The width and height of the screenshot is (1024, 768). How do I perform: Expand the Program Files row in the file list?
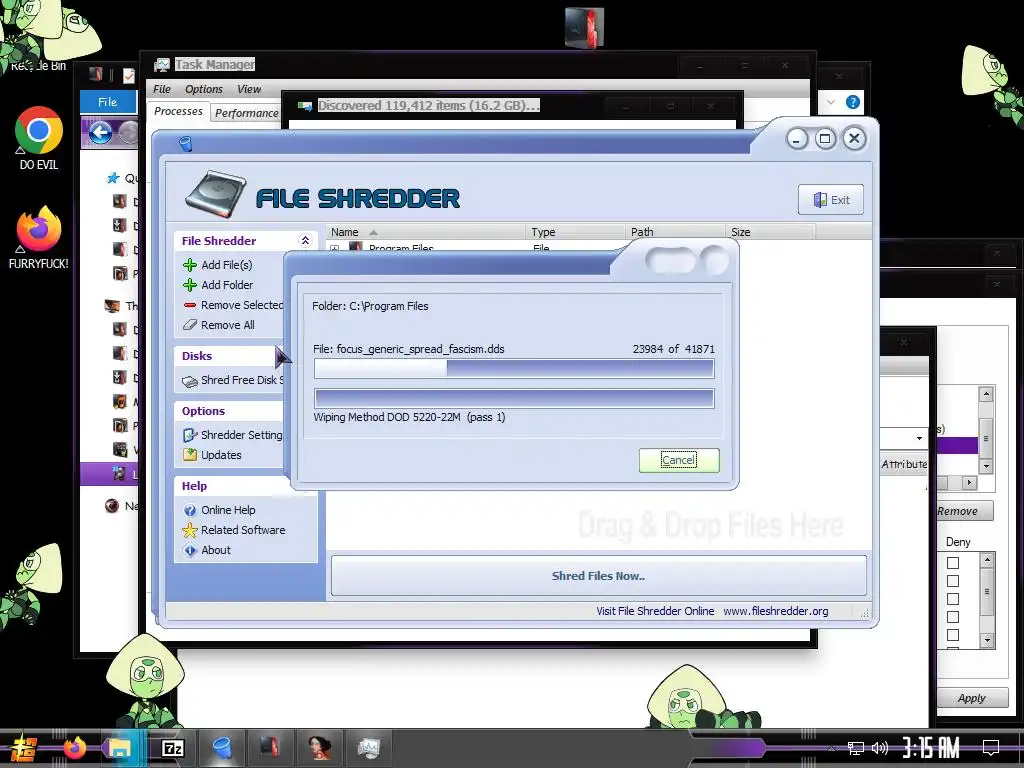335,249
